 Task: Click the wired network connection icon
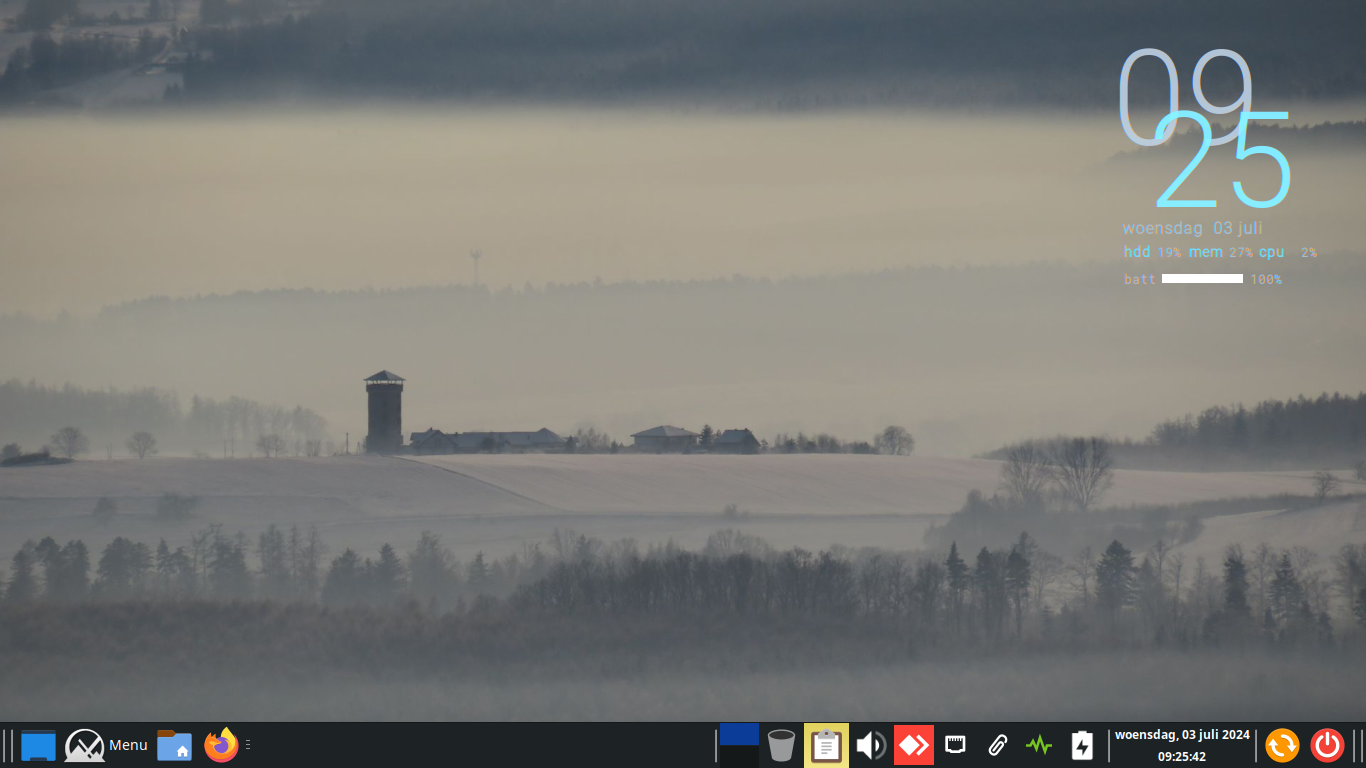coord(955,745)
